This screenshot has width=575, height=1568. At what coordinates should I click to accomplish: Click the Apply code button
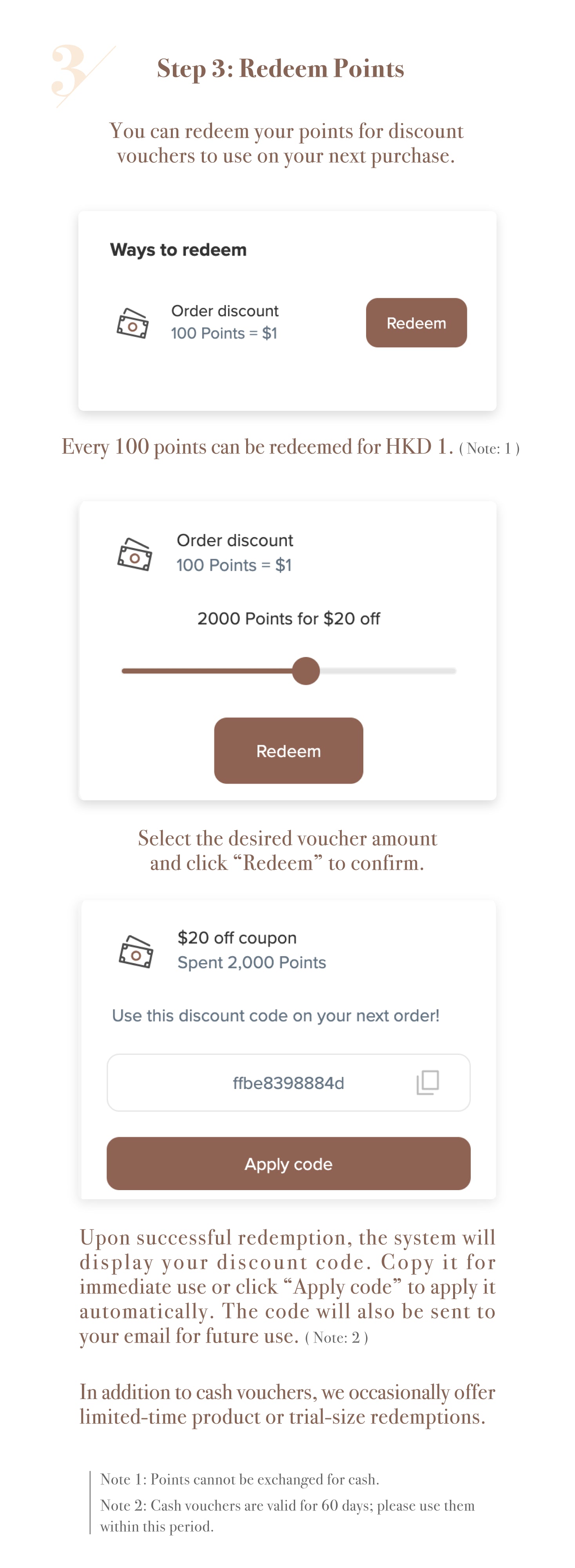pos(288,1163)
